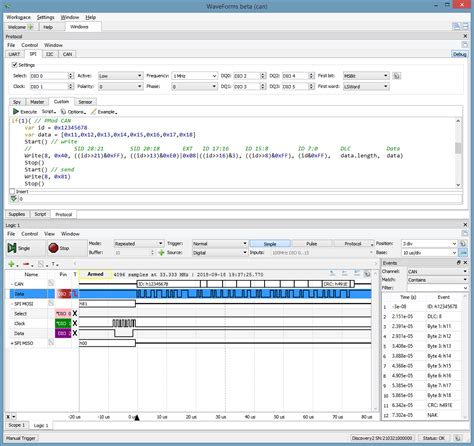Click the blue icon beside the Base field
Image resolution: width=474 pixels, height=446 pixels.
click(463, 253)
